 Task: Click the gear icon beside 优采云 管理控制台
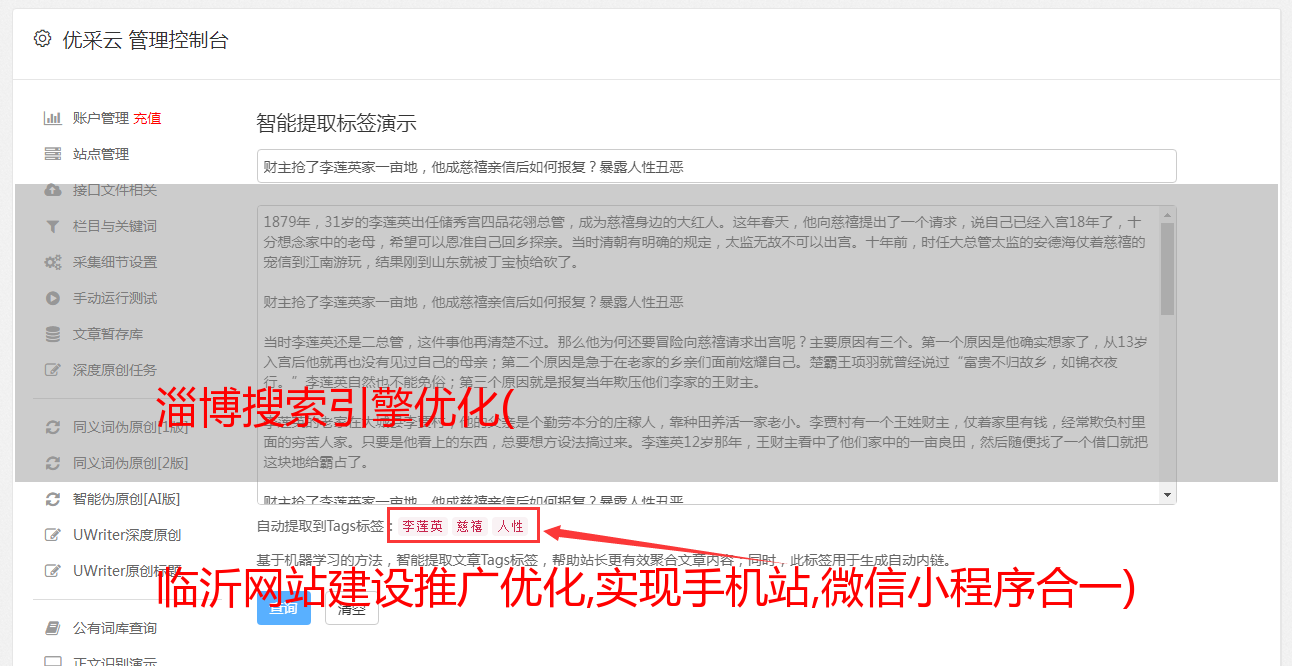[x=42, y=39]
